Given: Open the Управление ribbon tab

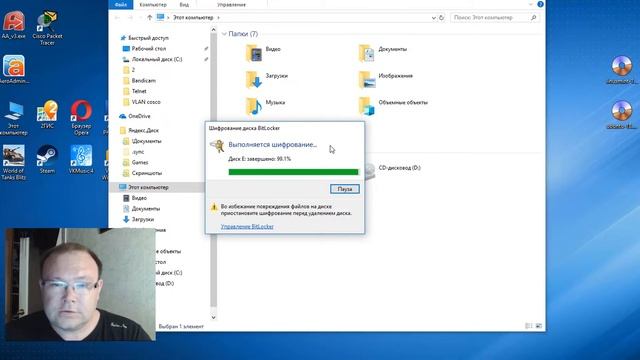Looking at the screenshot, I should click(231, 4).
